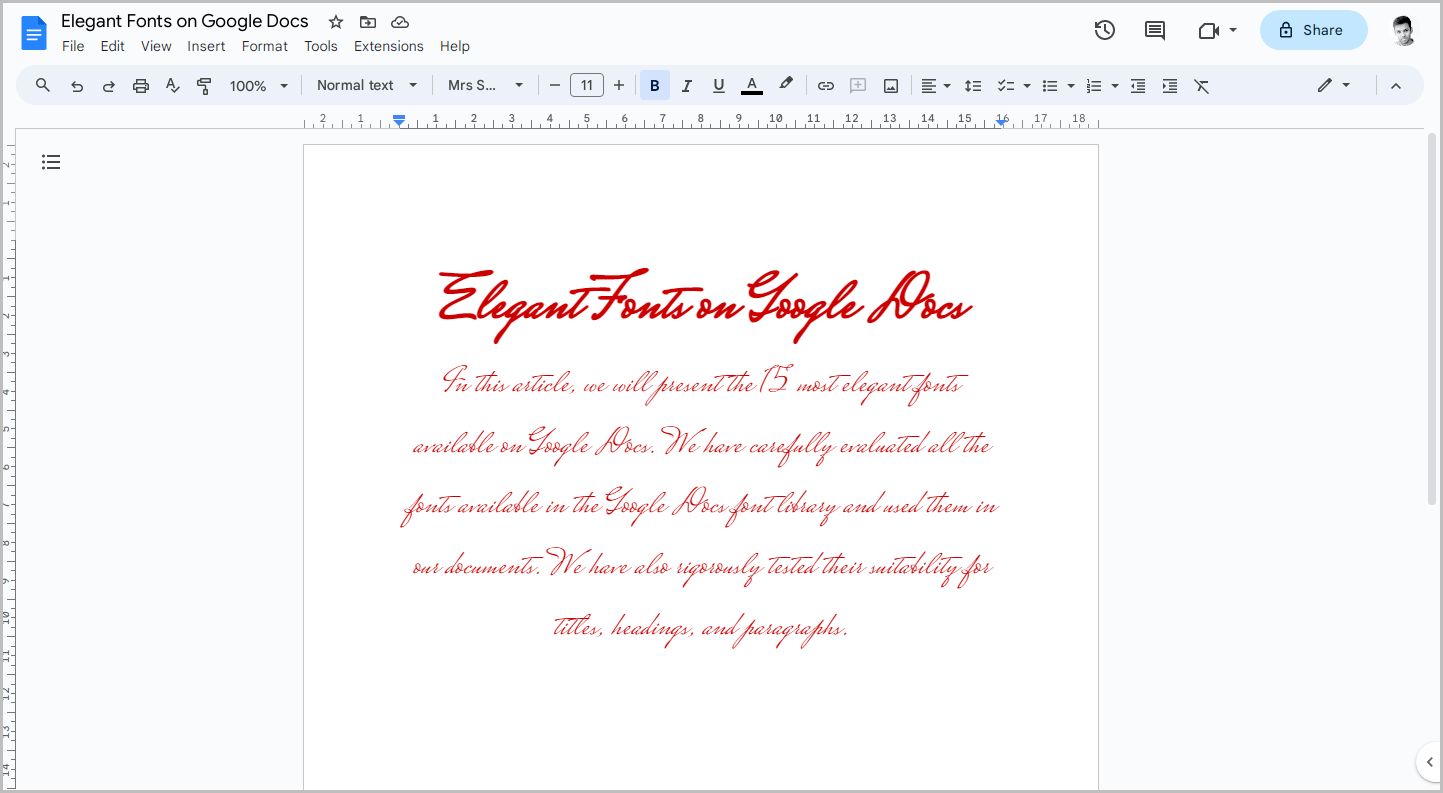The image size is (1443, 793).
Task: Click the Share button
Action: [1313, 30]
